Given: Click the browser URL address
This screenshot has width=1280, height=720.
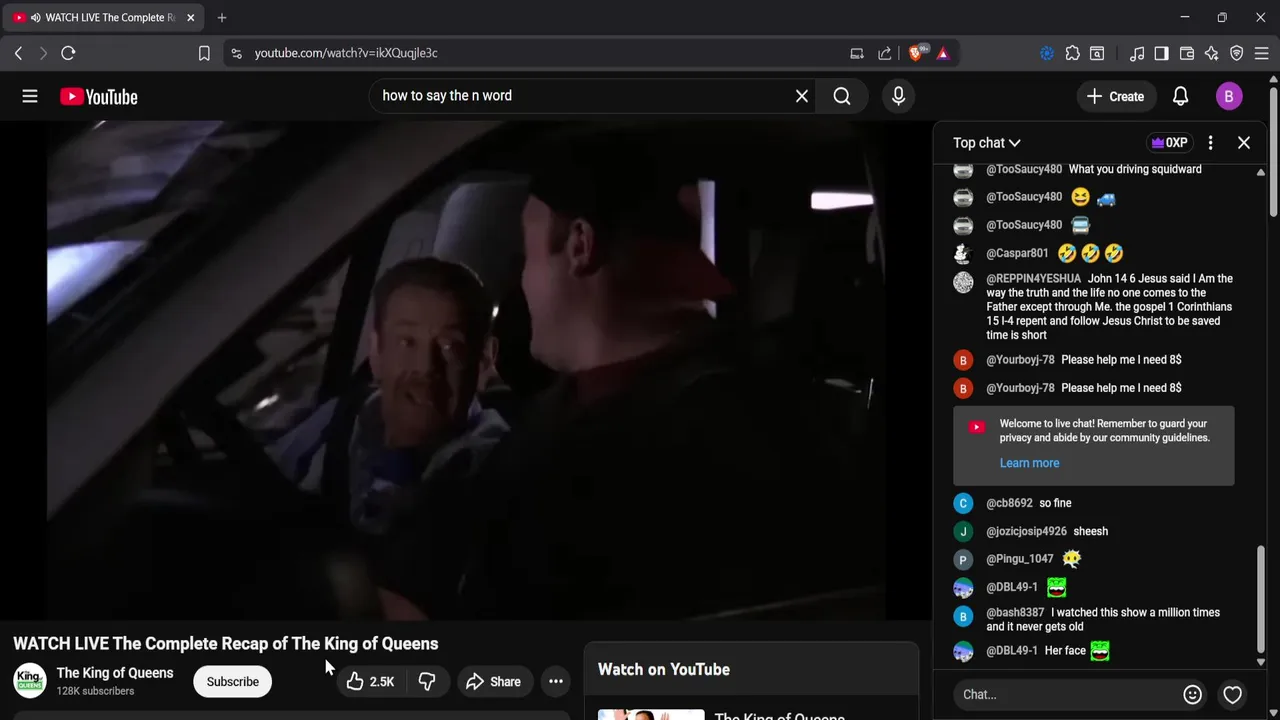Looking at the screenshot, I should pos(346,53).
